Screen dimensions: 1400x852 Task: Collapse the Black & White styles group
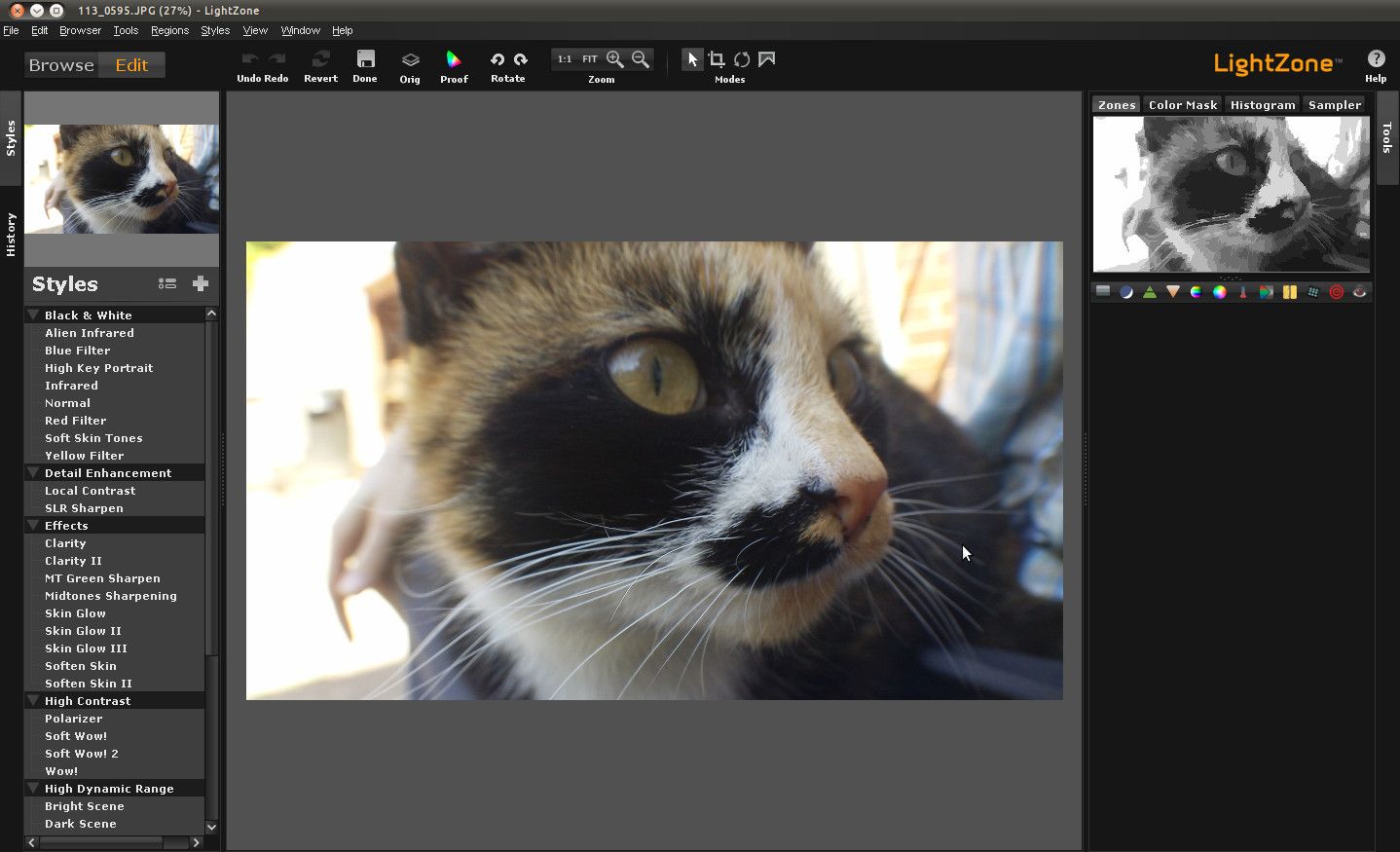pos(33,315)
